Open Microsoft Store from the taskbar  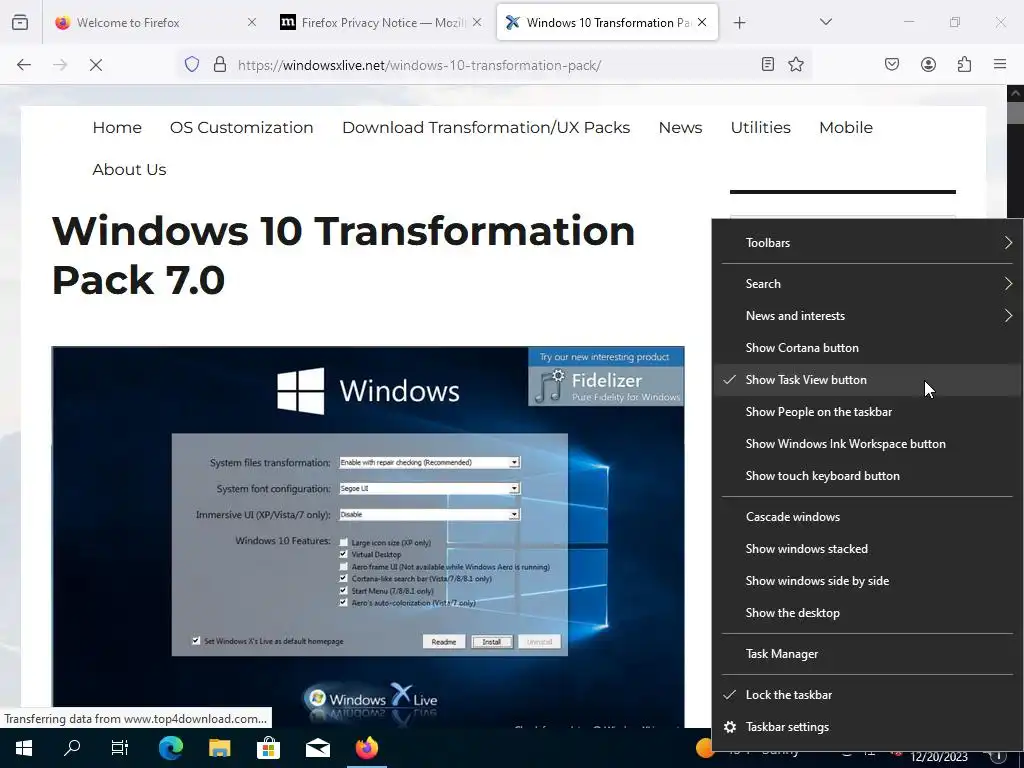tap(268, 748)
